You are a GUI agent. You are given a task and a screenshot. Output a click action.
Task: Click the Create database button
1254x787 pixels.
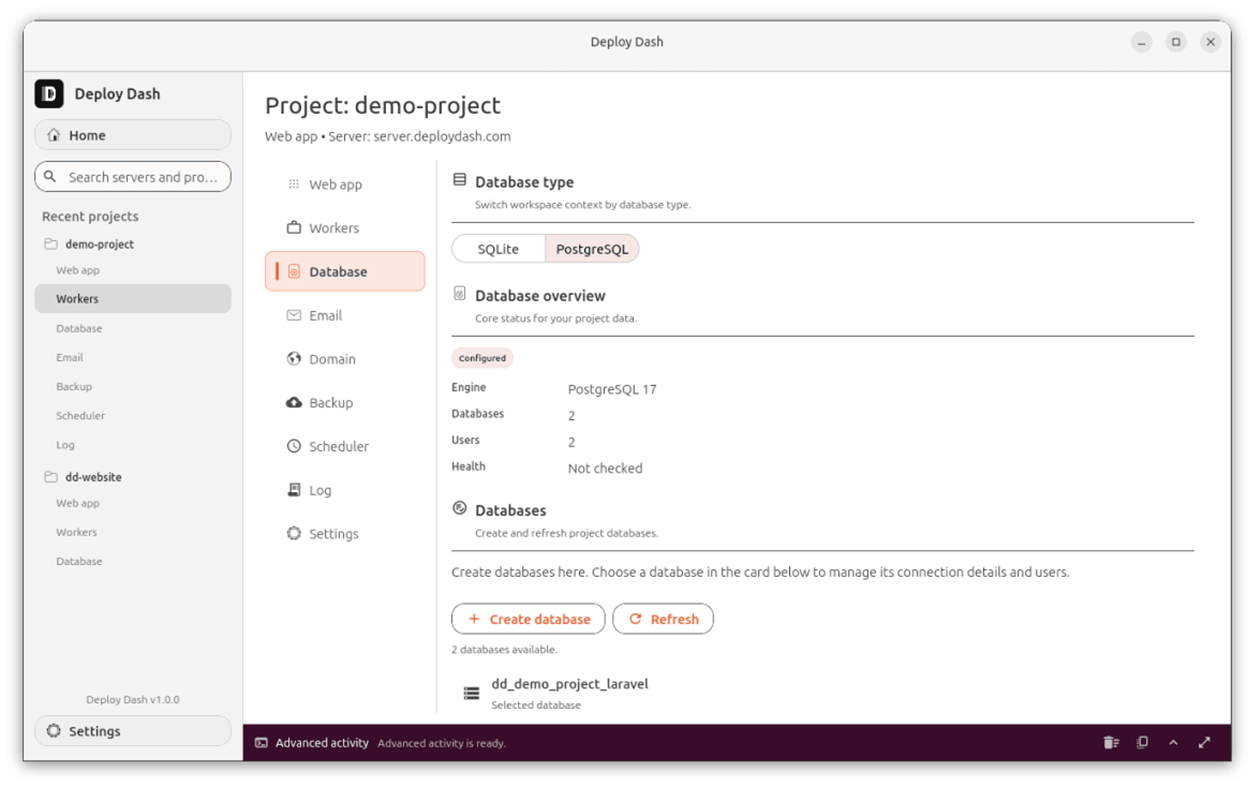coord(528,619)
